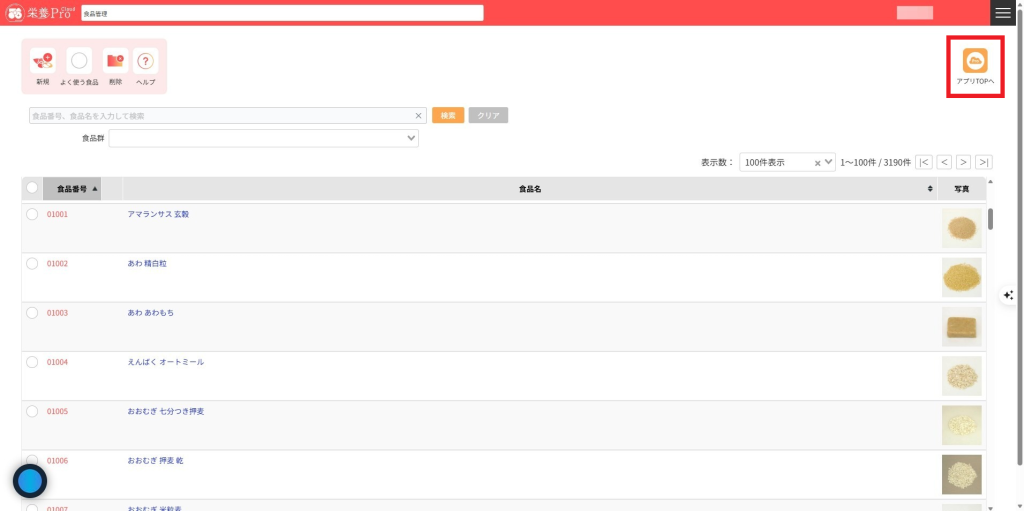The image size is (1024, 511).
Task: Open the ヘルプ help icon
Action: [146, 62]
